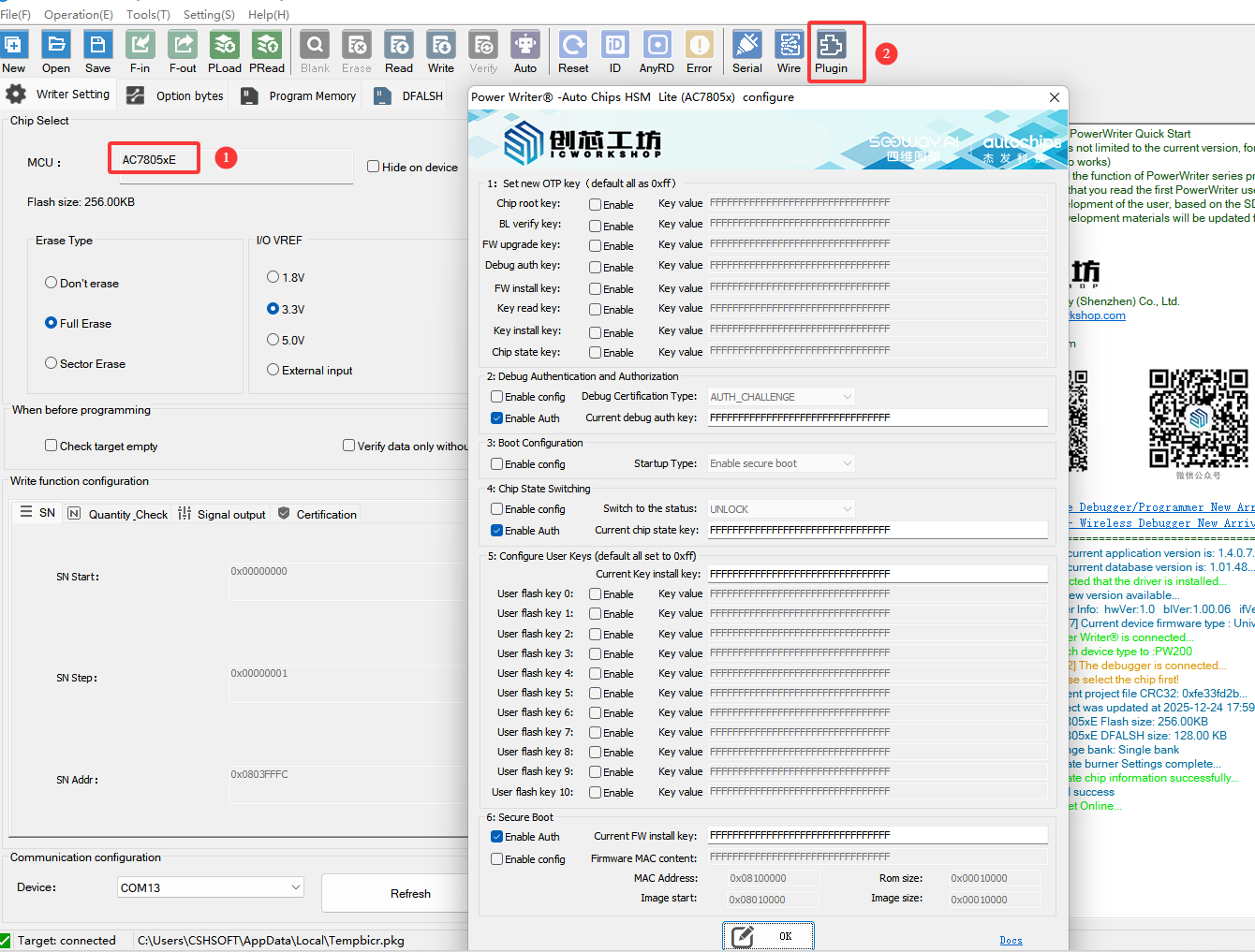Select the Sector Erase radio button
The height and width of the screenshot is (952, 1255).
click(52, 363)
